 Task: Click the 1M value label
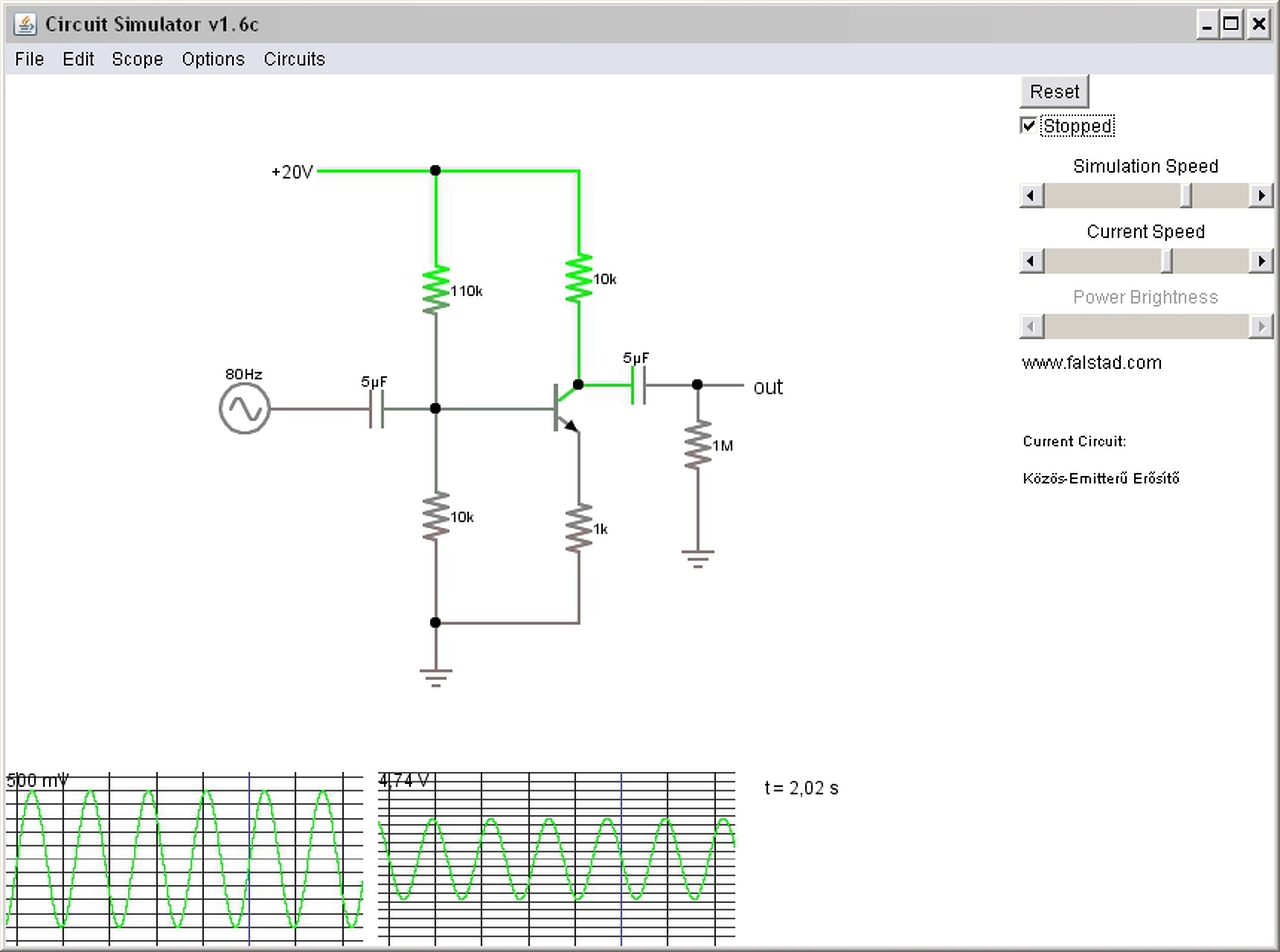pyautogui.click(x=723, y=446)
